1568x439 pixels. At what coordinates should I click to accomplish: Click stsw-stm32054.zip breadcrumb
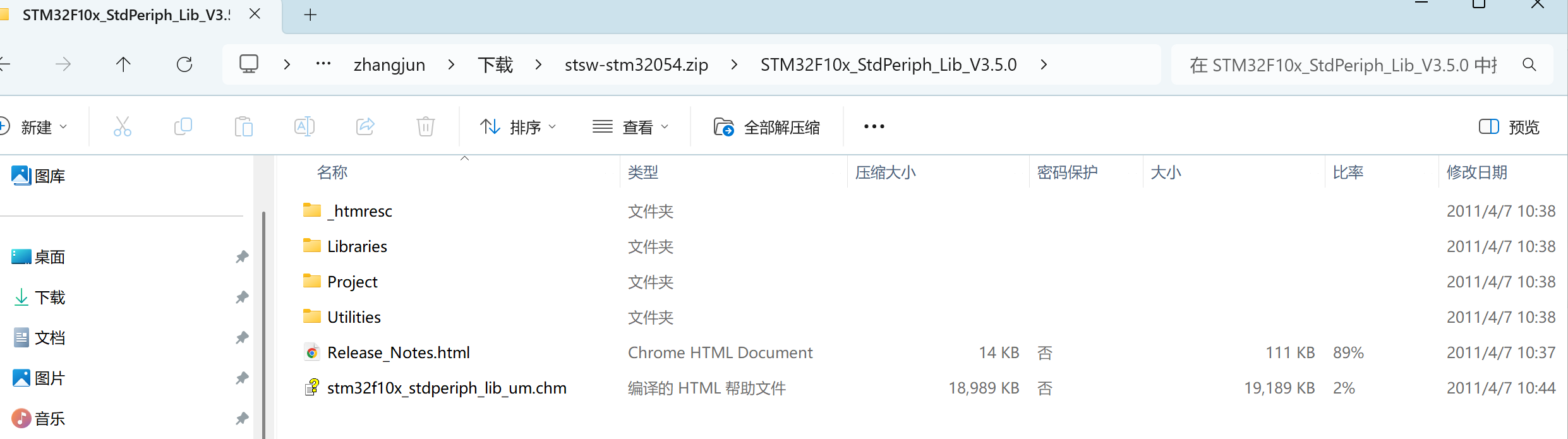click(x=636, y=64)
